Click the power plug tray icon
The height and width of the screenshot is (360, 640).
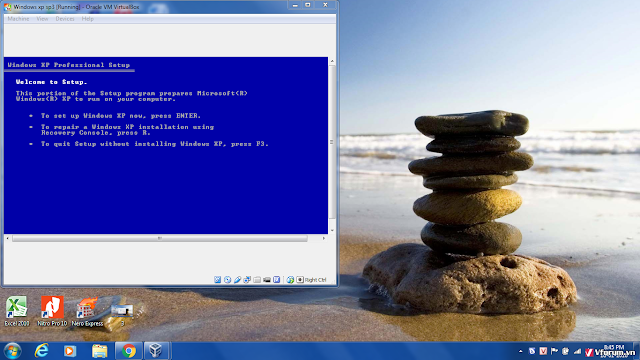pyautogui.click(x=566, y=351)
